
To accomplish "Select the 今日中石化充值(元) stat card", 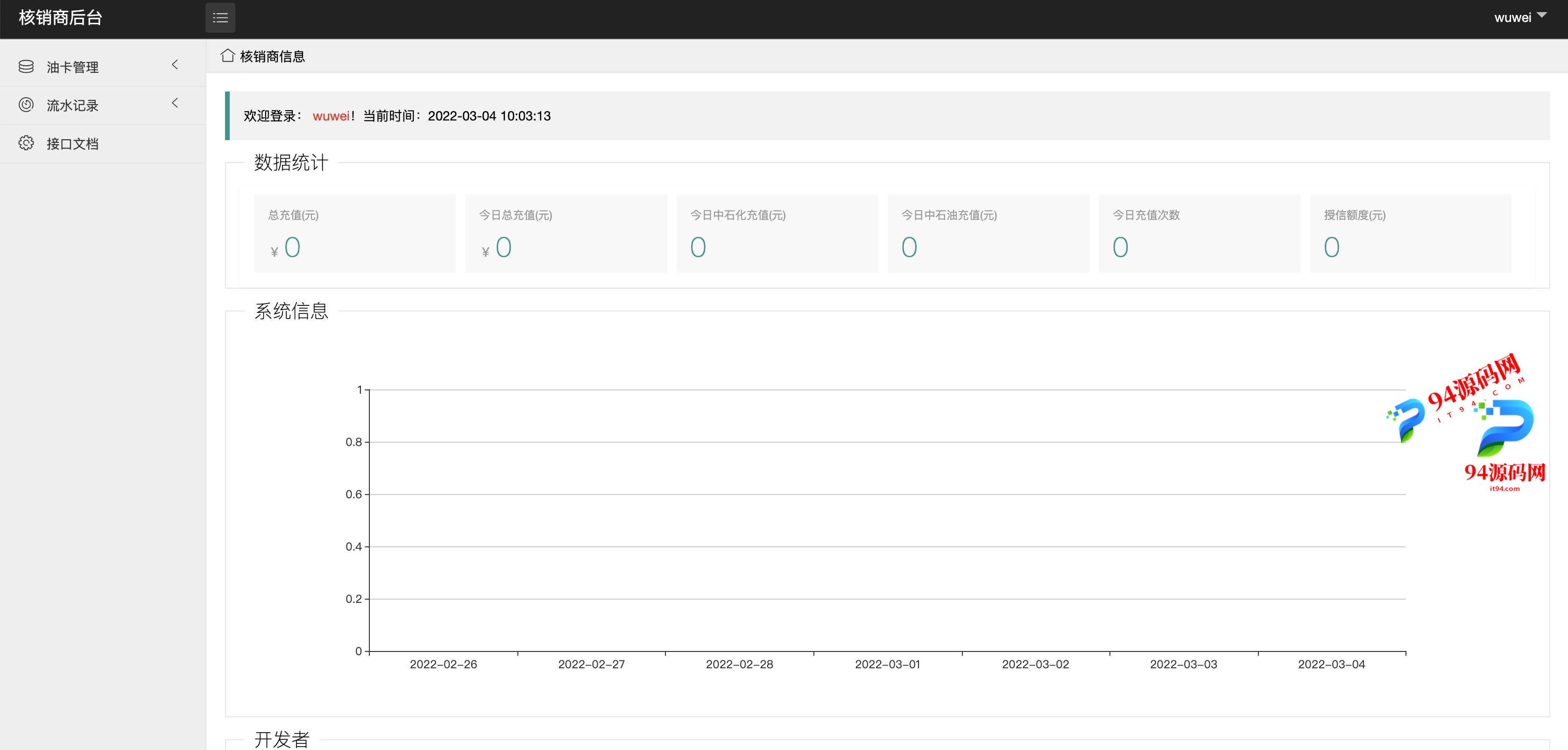I will (x=777, y=233).
